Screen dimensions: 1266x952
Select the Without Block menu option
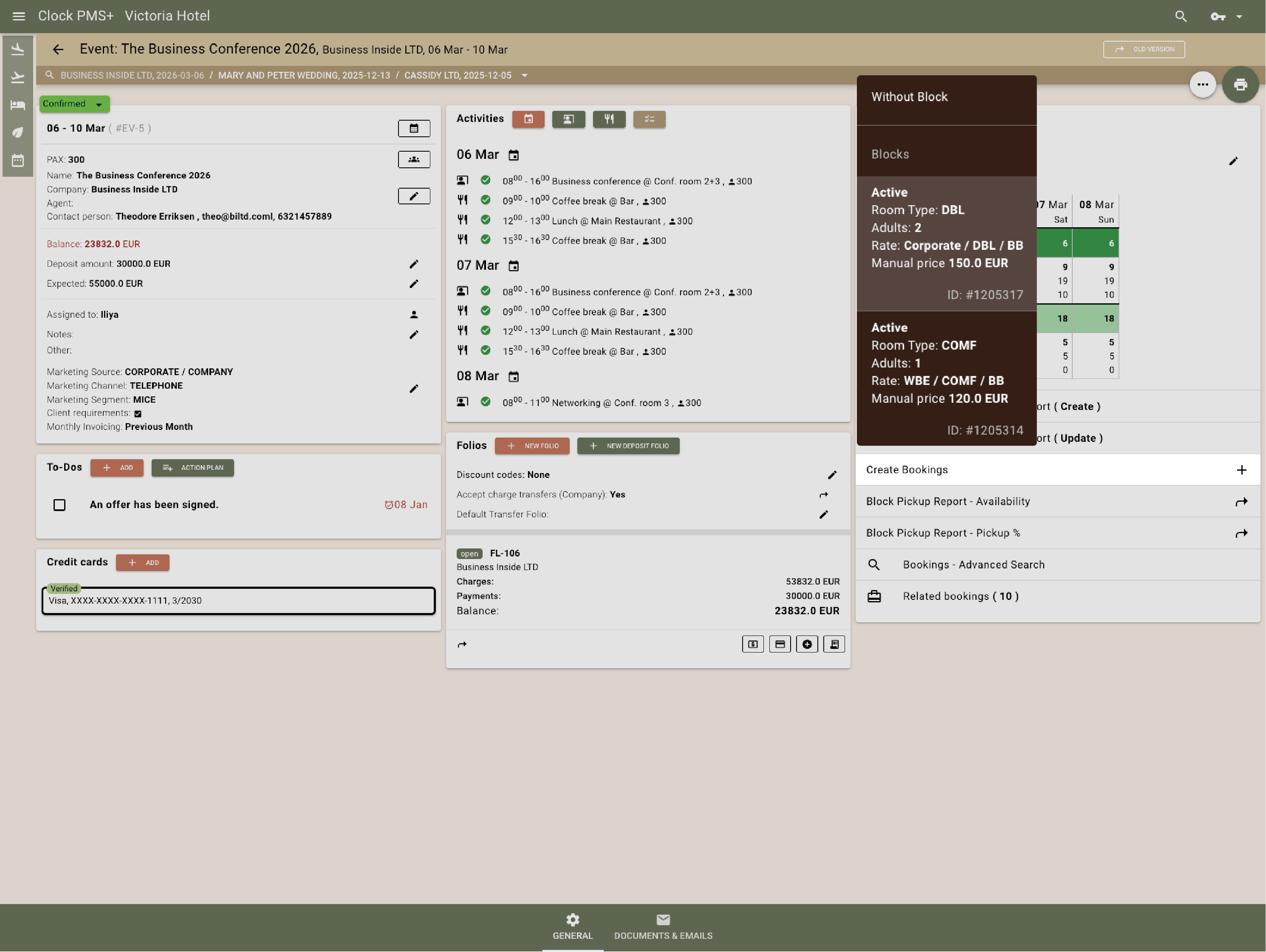[x=909, y=97]
